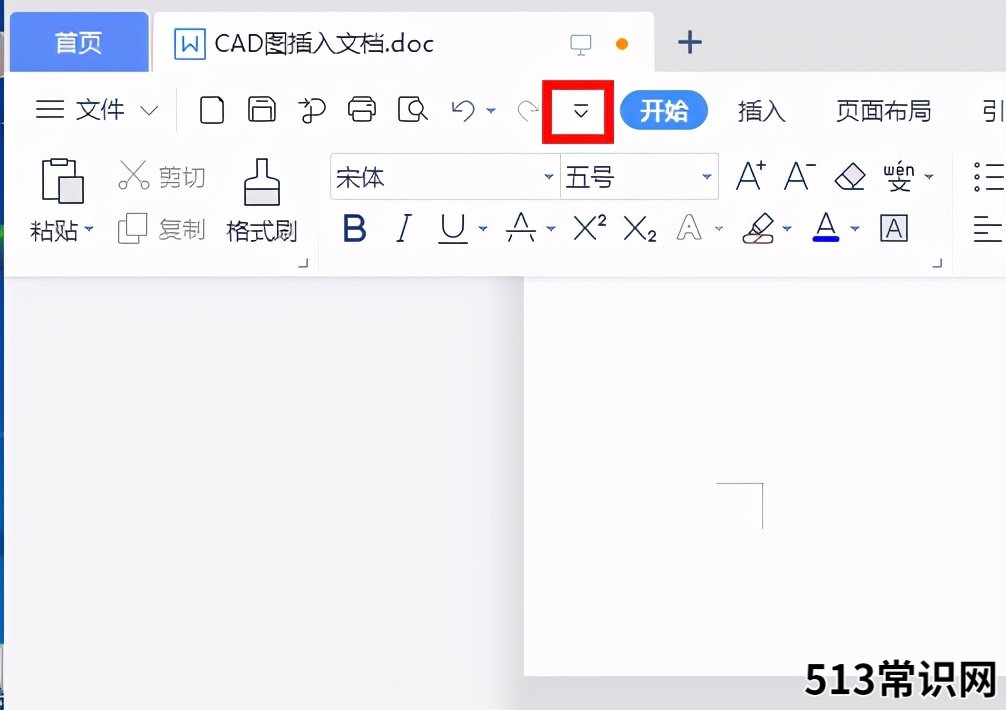
Task: Expand the undo history dropdown arrow
Action: 491,111
